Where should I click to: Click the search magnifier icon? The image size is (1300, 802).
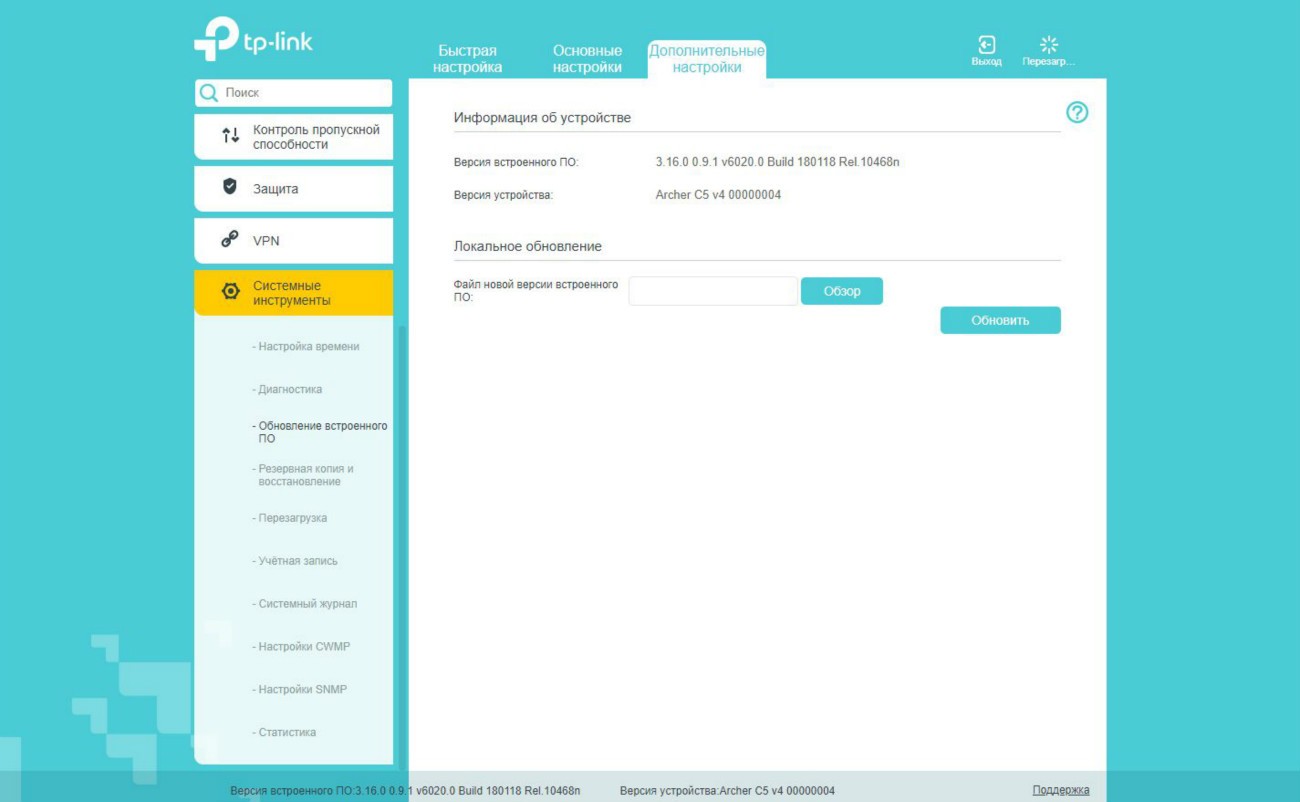click(209, 93)
